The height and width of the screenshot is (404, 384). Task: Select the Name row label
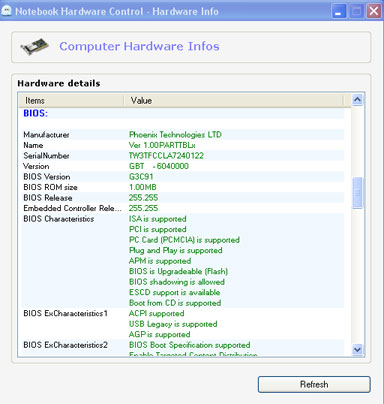click(x=33, y=145)
